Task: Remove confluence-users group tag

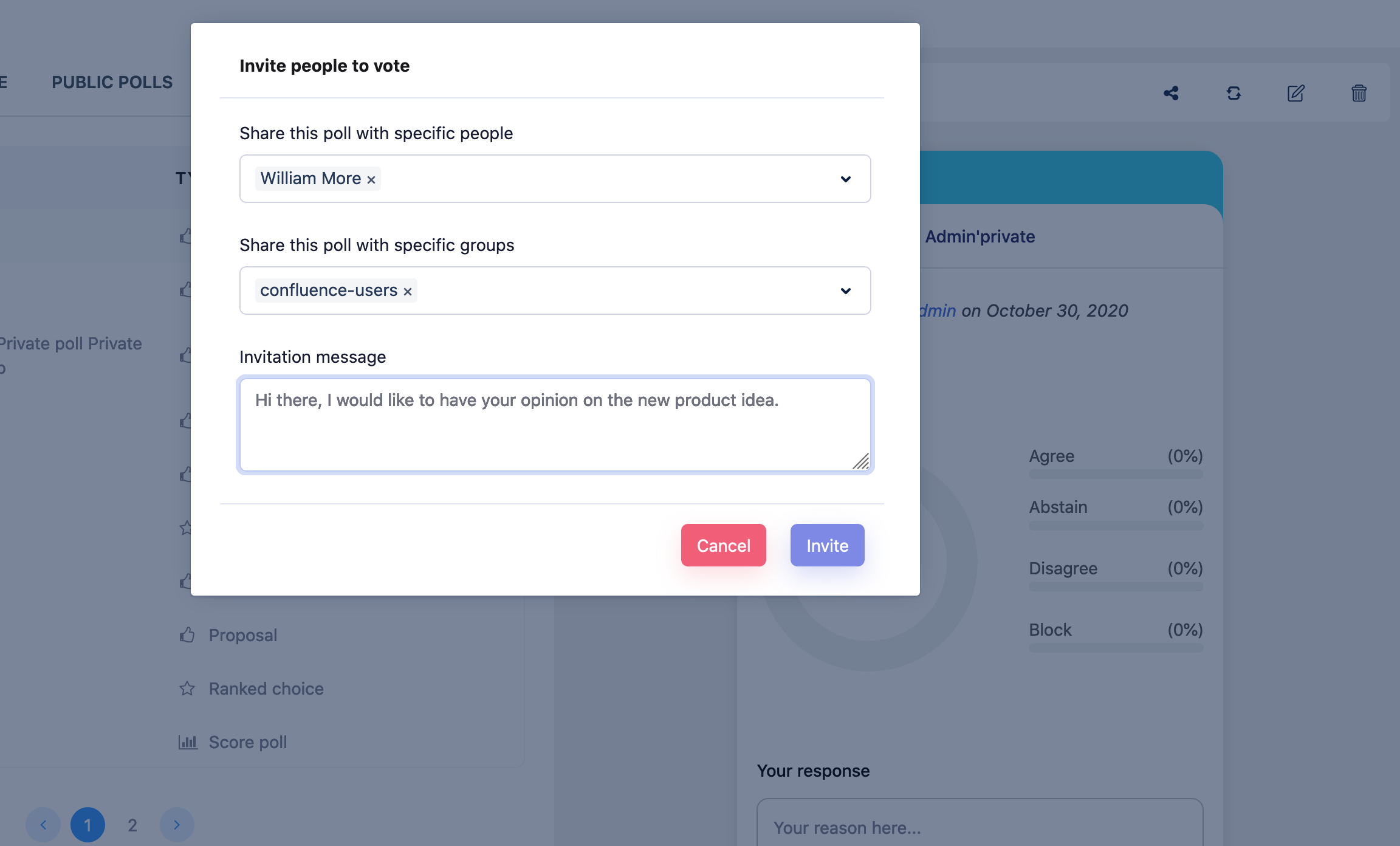Action: [x=408, y=291]
